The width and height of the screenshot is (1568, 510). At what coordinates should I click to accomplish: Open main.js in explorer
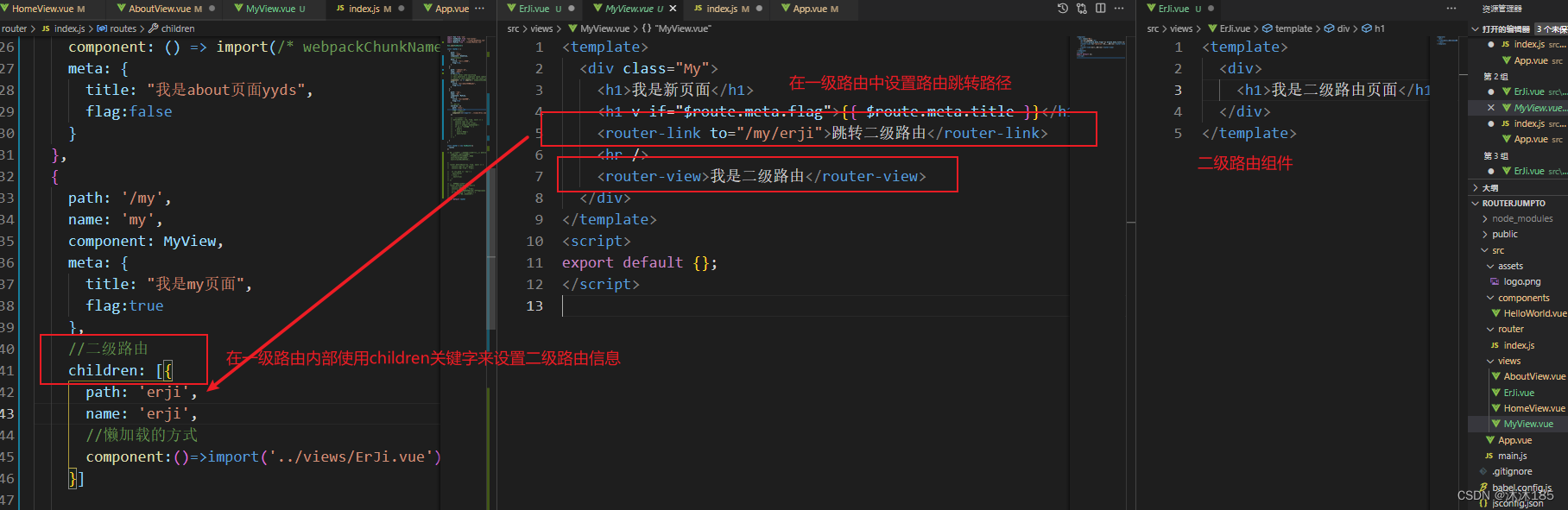[1518, 456]
